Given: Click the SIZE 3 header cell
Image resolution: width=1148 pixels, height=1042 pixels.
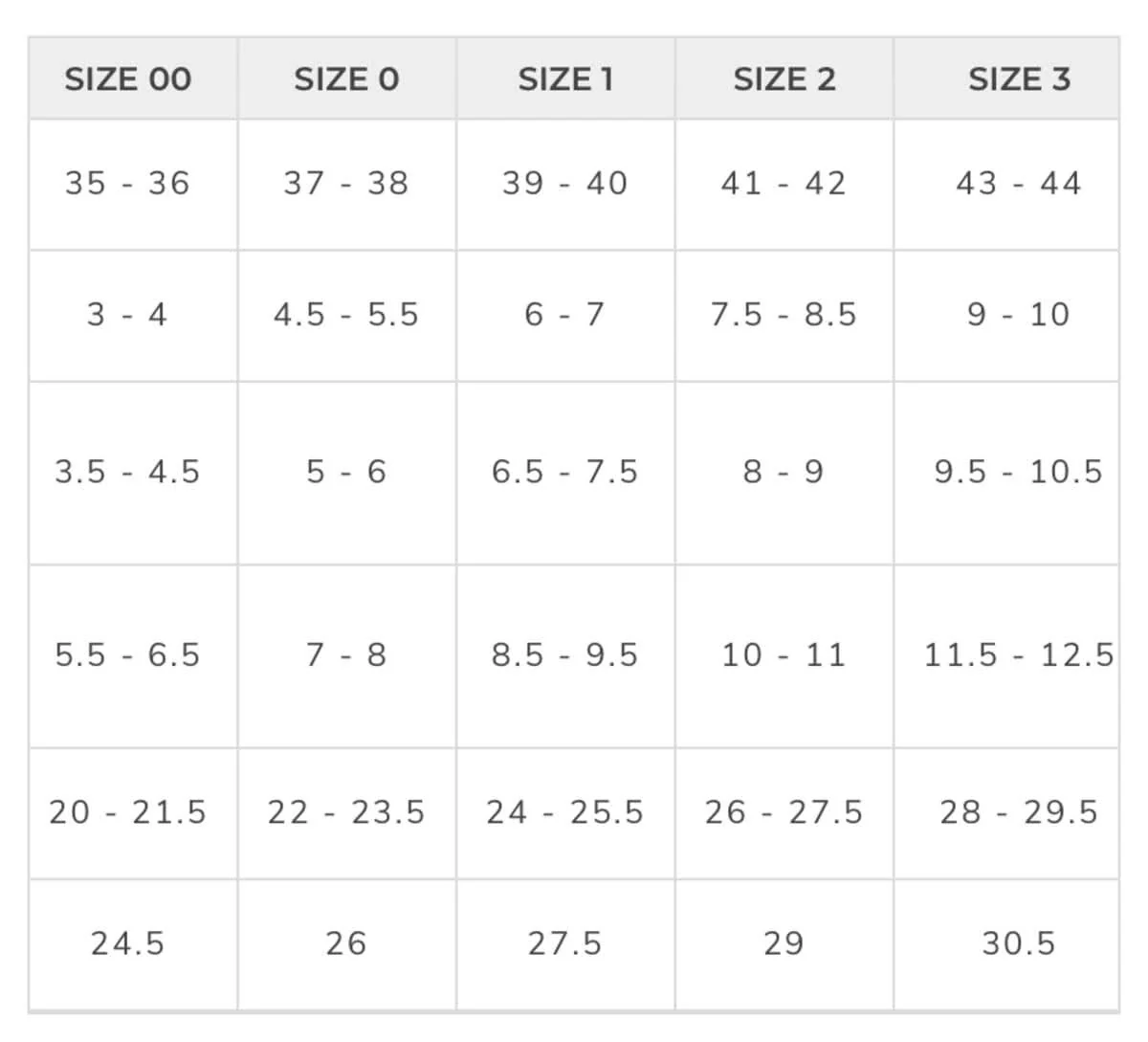Looking at the screenshot, I should 1019,79.
